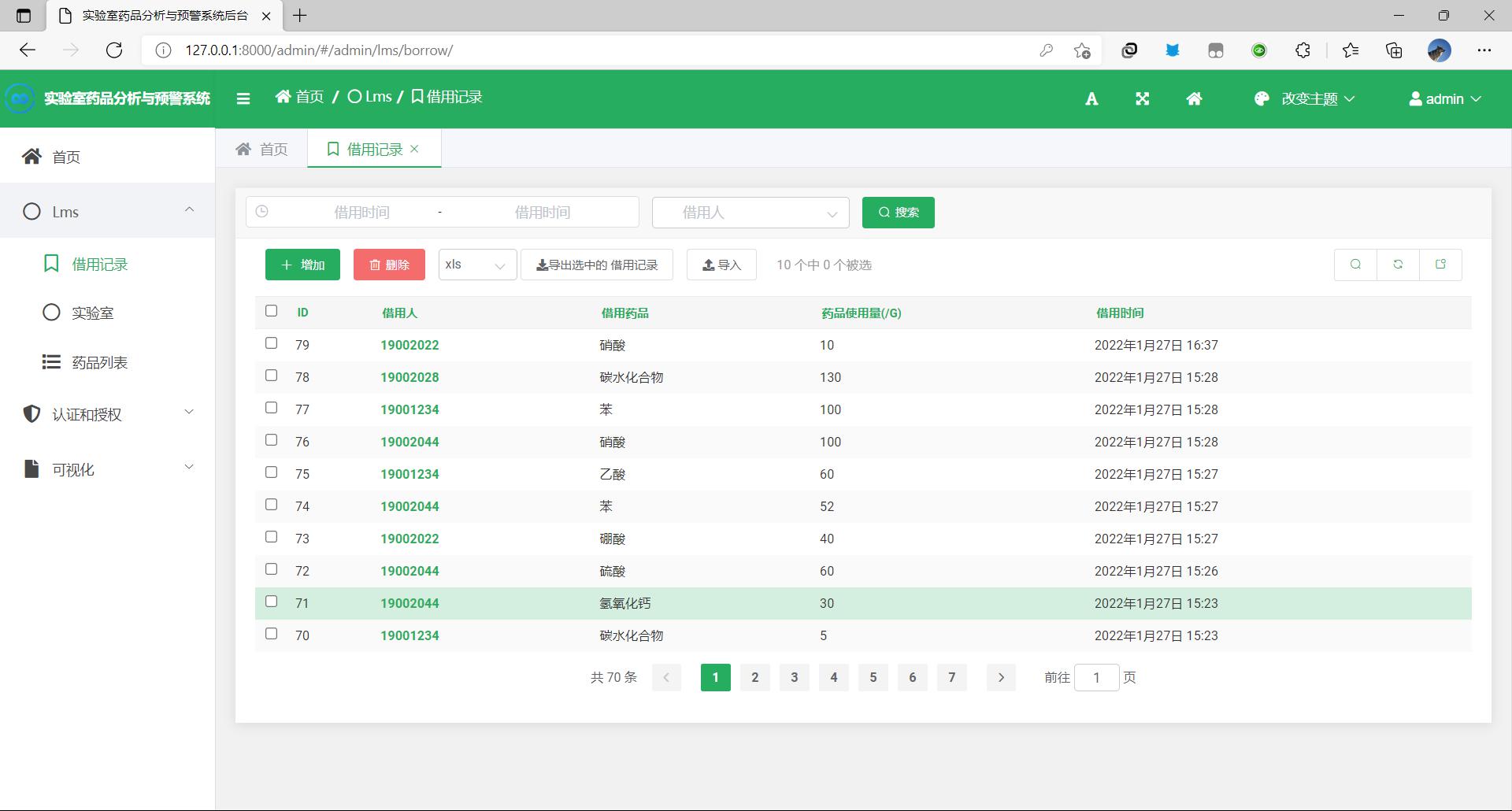
Task: Open the tab actions menu icon
Action: [x=24, y=15]
